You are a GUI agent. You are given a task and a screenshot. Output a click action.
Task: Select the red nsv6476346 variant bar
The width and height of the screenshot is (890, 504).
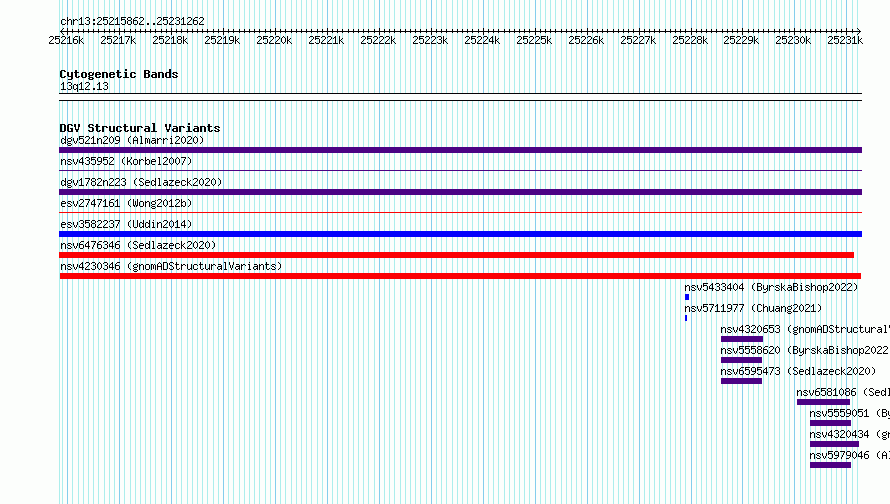click(456, 255)
